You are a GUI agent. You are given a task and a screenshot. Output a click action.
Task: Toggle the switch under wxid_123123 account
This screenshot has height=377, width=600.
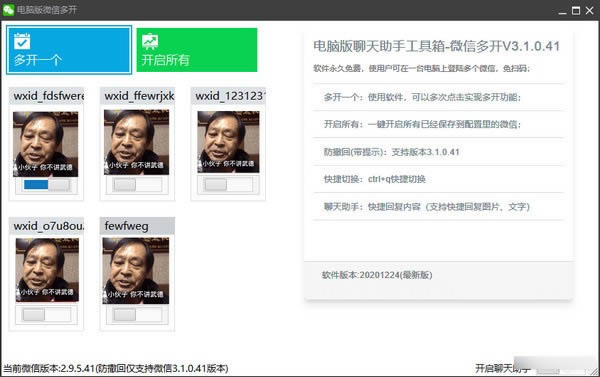coord(228,185)
